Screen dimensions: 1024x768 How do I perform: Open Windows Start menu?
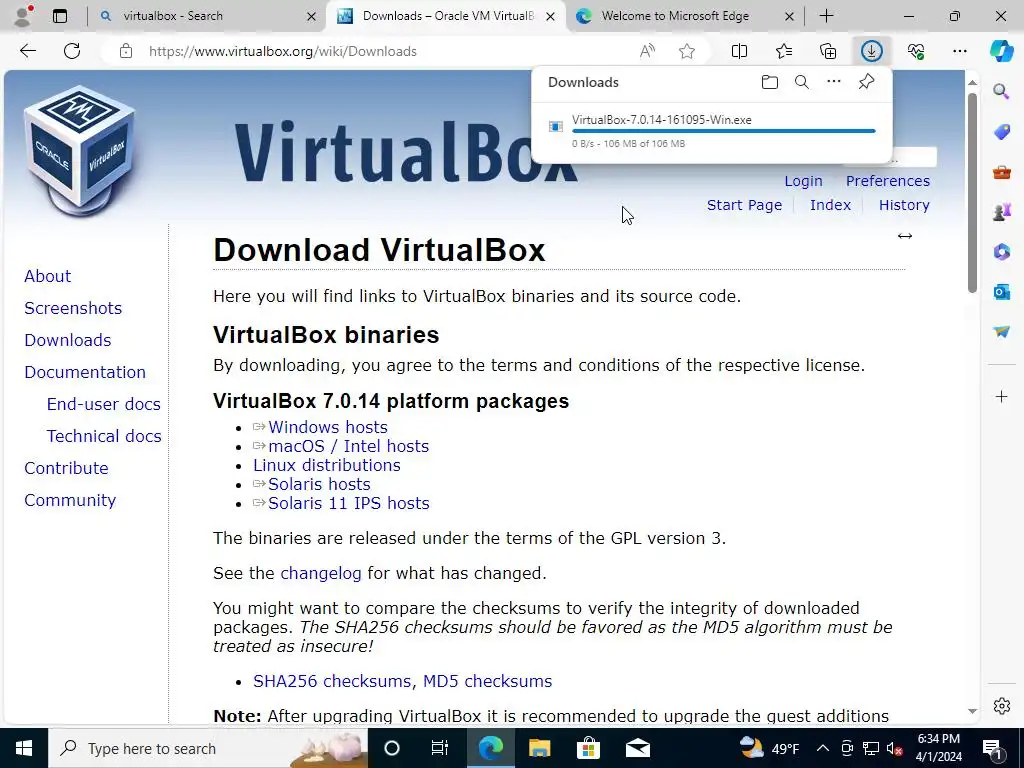(x=24, y=748)
